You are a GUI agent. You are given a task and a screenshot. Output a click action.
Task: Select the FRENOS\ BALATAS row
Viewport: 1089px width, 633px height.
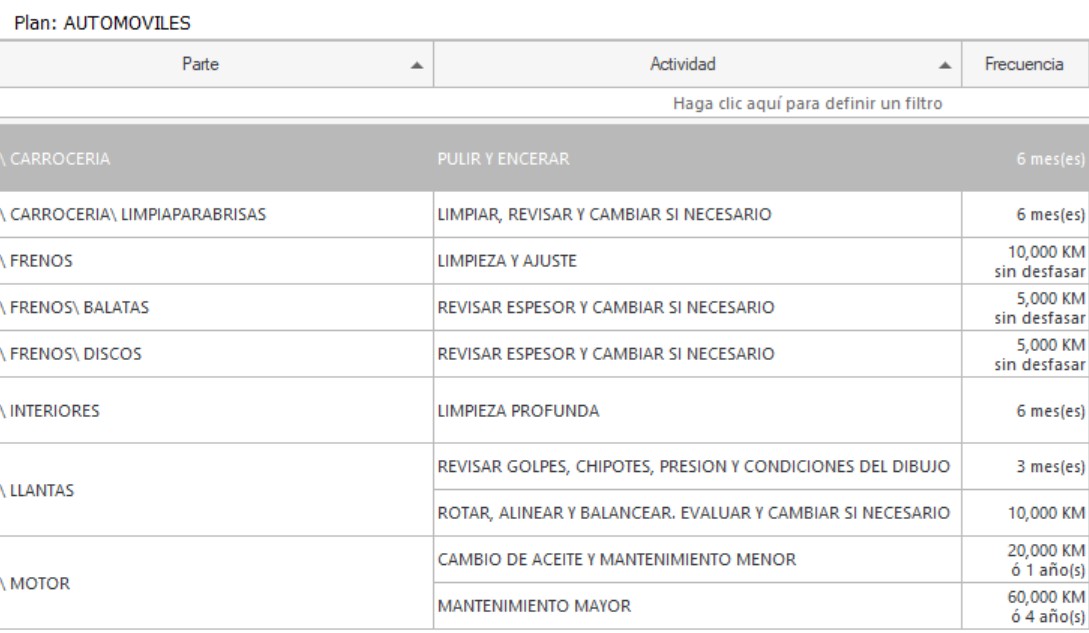point(544,307)
